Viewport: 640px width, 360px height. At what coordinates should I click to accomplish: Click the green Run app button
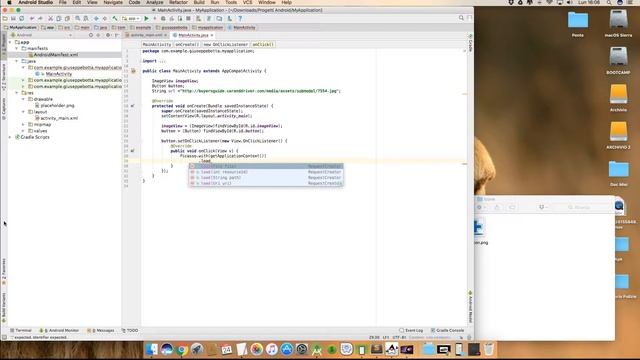click(x=147, y=18)
